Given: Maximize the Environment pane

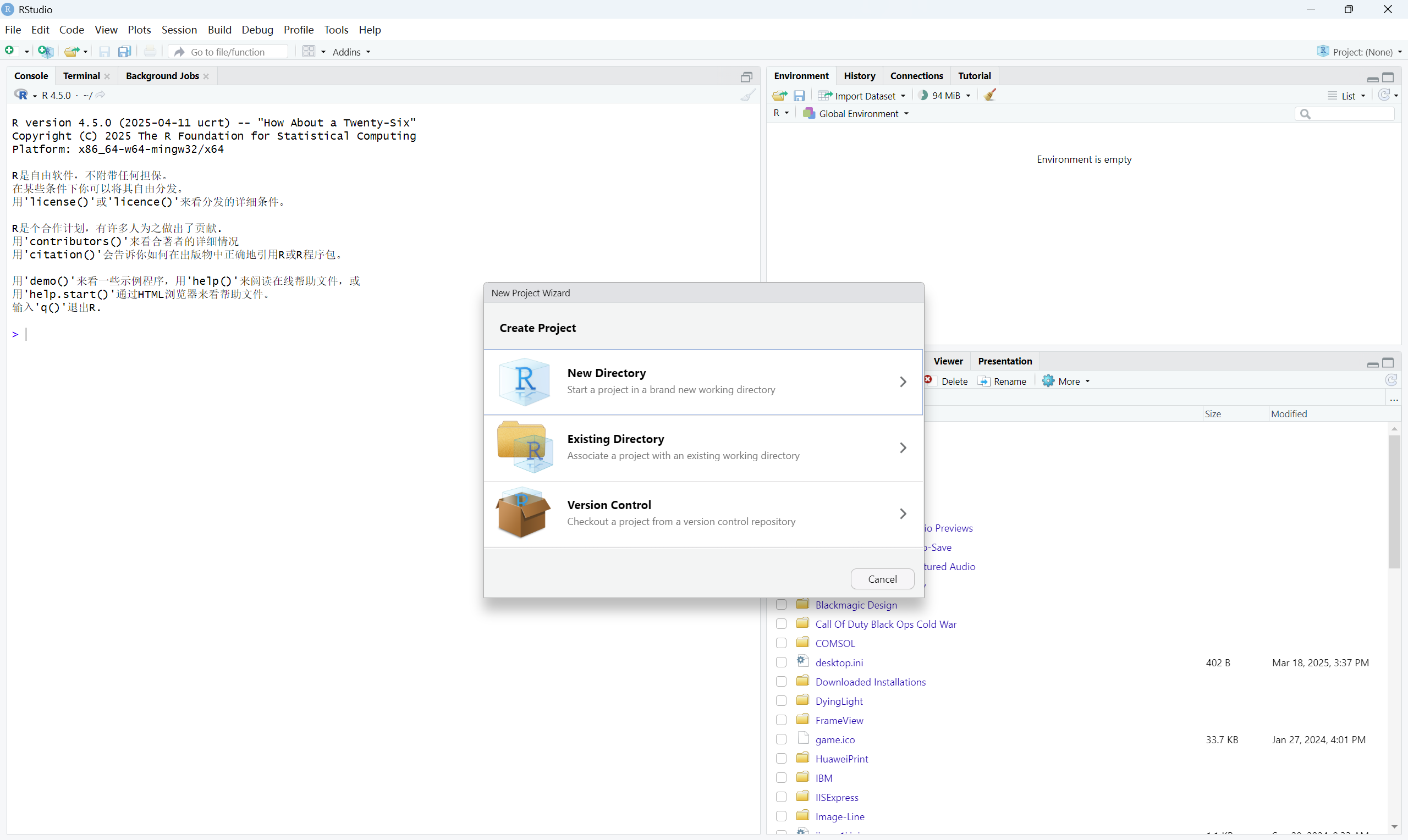Looking at the screenshot, I should pyautogui.click(x=1388, y=78).
